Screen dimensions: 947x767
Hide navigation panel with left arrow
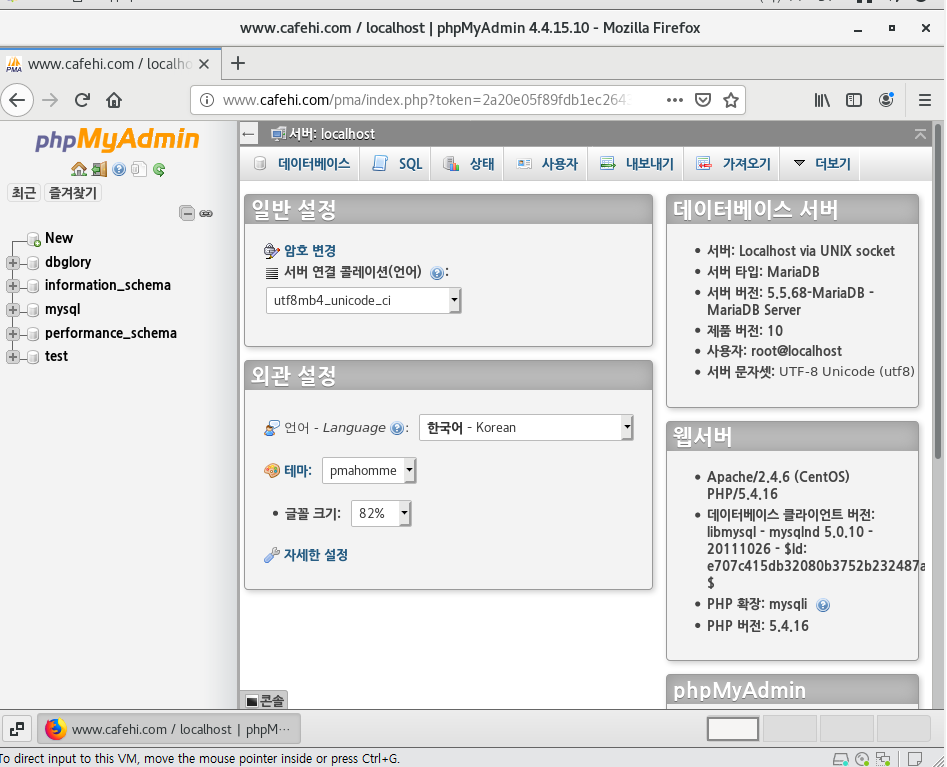248,134
